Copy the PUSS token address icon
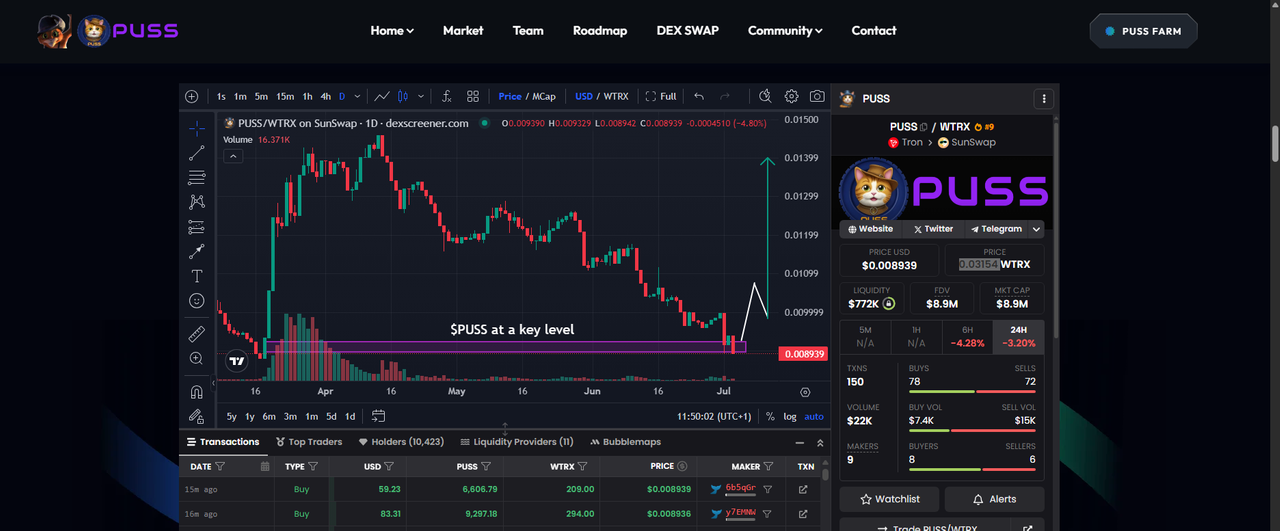The width and height of the screenshot is (1280, 531). 924,127
